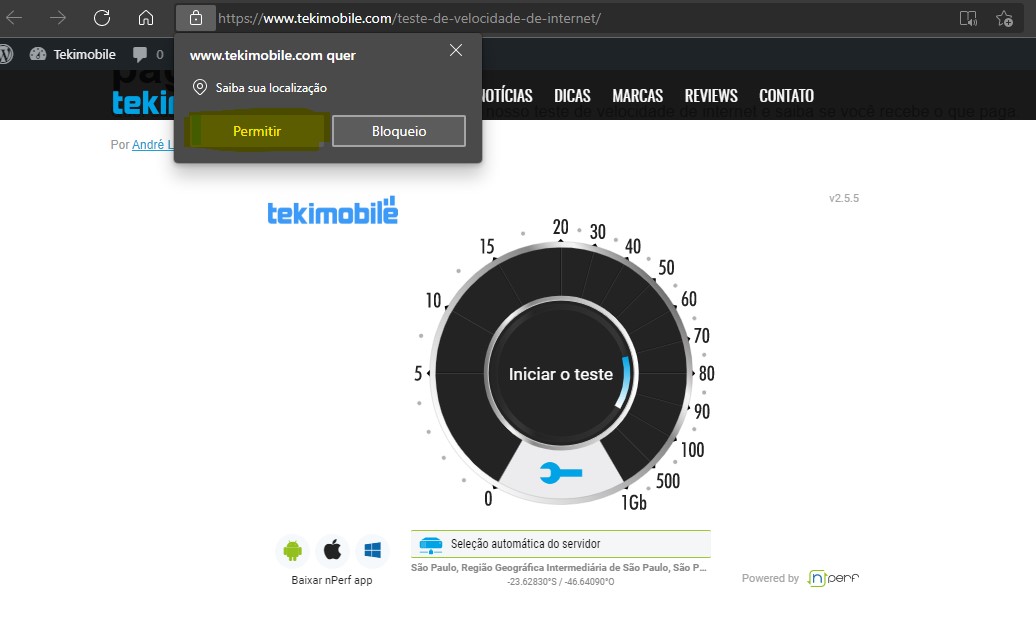
Task: Open comments bubble in admin bar
Action: (147, 54)
